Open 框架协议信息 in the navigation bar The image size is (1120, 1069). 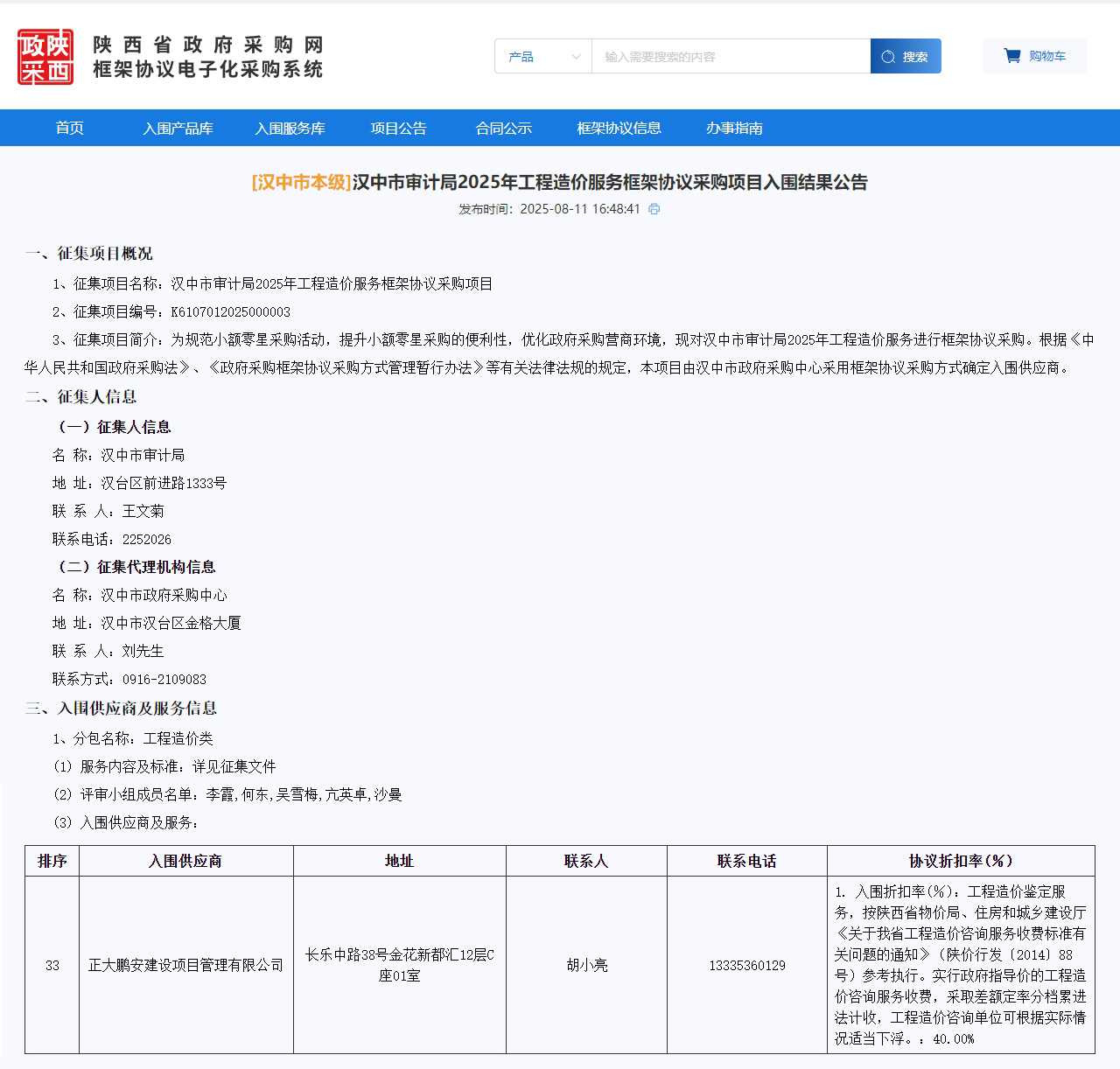619,129
